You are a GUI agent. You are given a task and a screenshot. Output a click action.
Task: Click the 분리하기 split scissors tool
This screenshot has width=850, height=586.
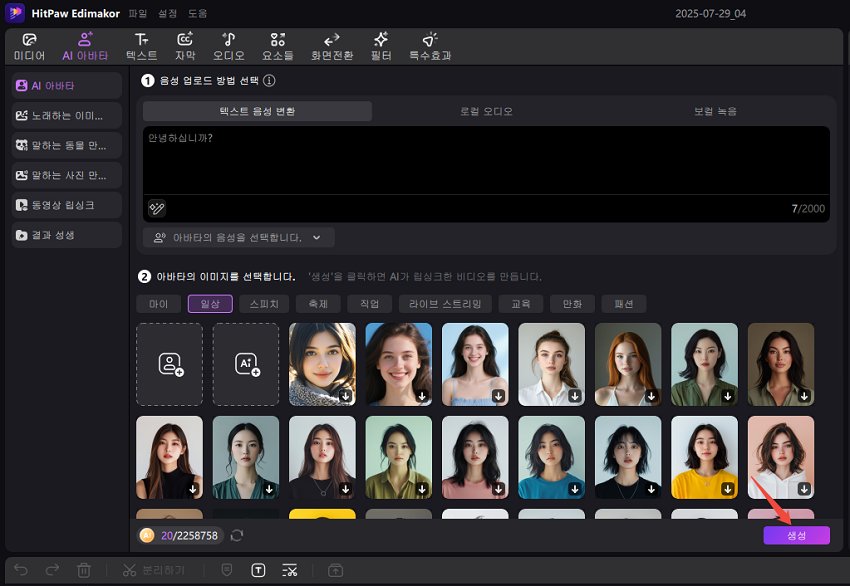[153, 570]
